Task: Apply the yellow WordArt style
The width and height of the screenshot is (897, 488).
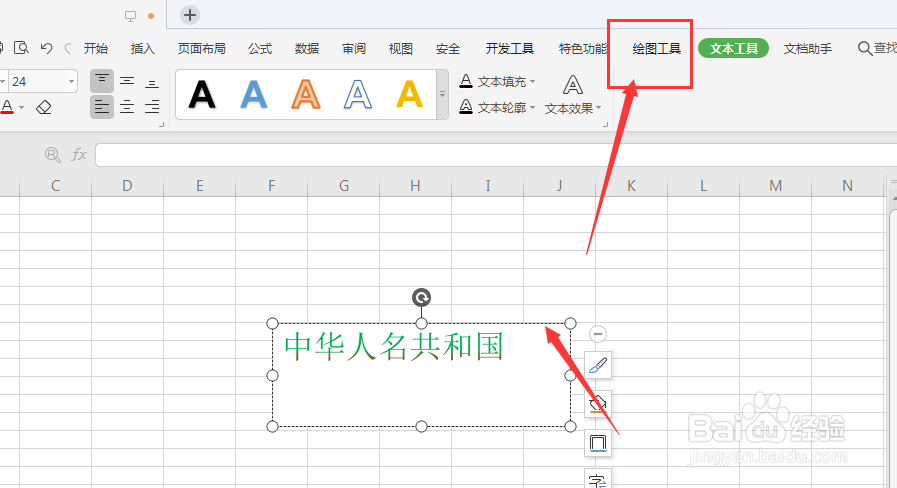Action: tap(410, 94)
